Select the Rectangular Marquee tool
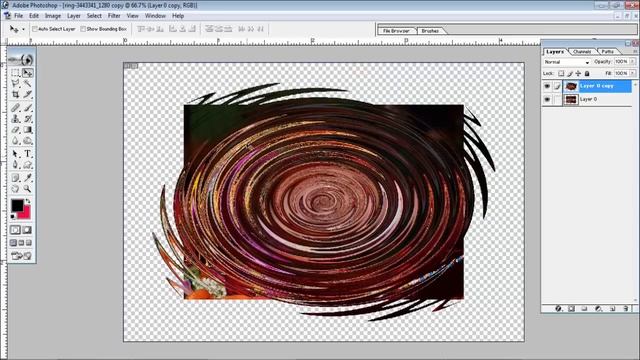The width and height of the screenshot is (640, 360). pos(16,73)
